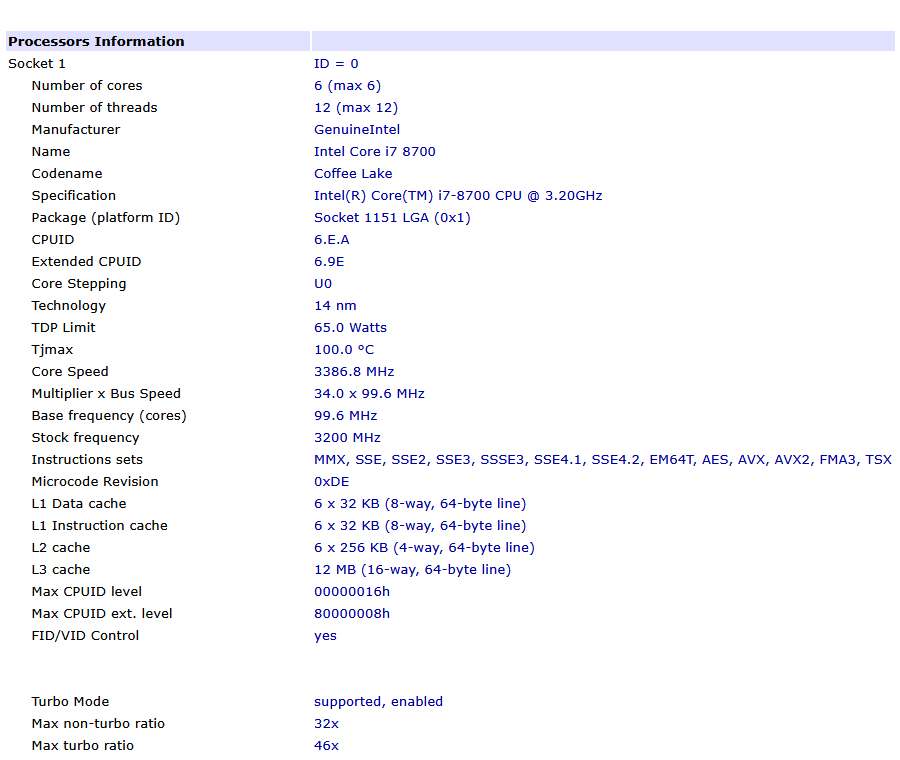Select the Turbo Mode supported, enabled value
The height and width of the screenshot is (760, 900).
click(378, 701)
